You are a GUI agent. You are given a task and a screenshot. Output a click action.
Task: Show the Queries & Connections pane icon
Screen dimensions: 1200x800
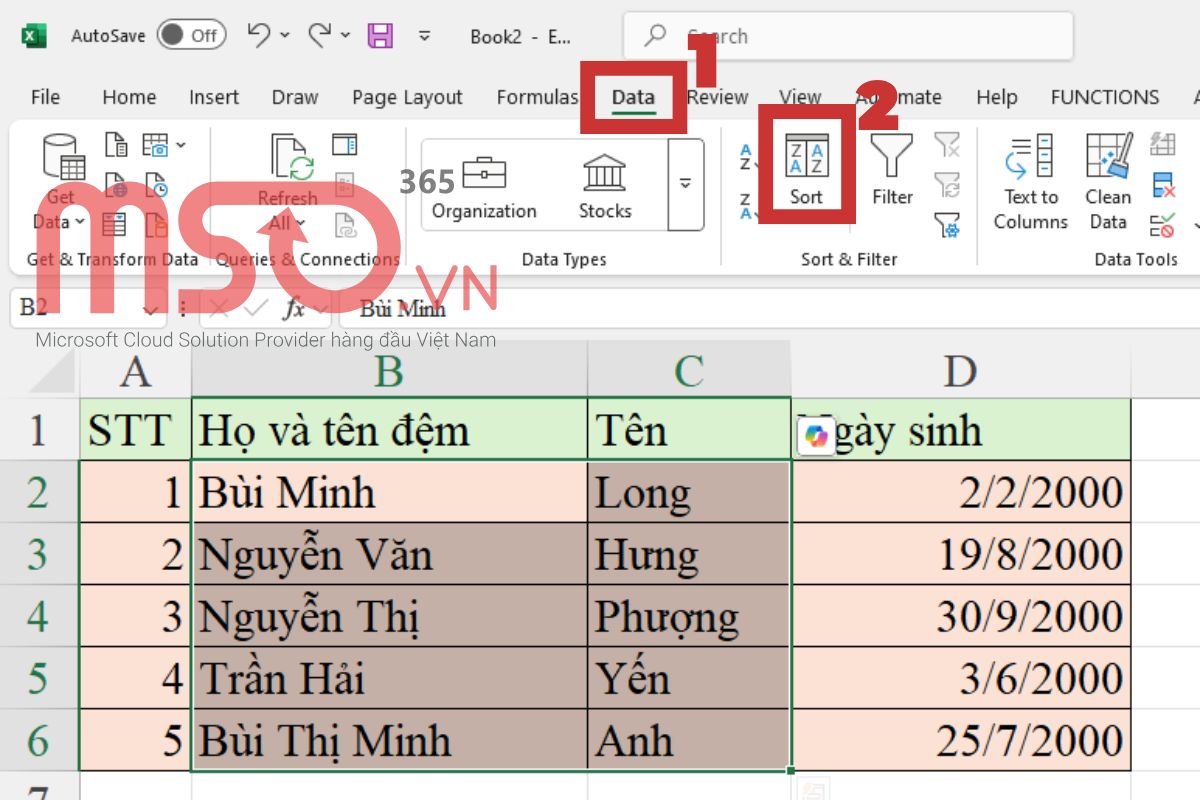pyautogui.click(x=345, y=145)
